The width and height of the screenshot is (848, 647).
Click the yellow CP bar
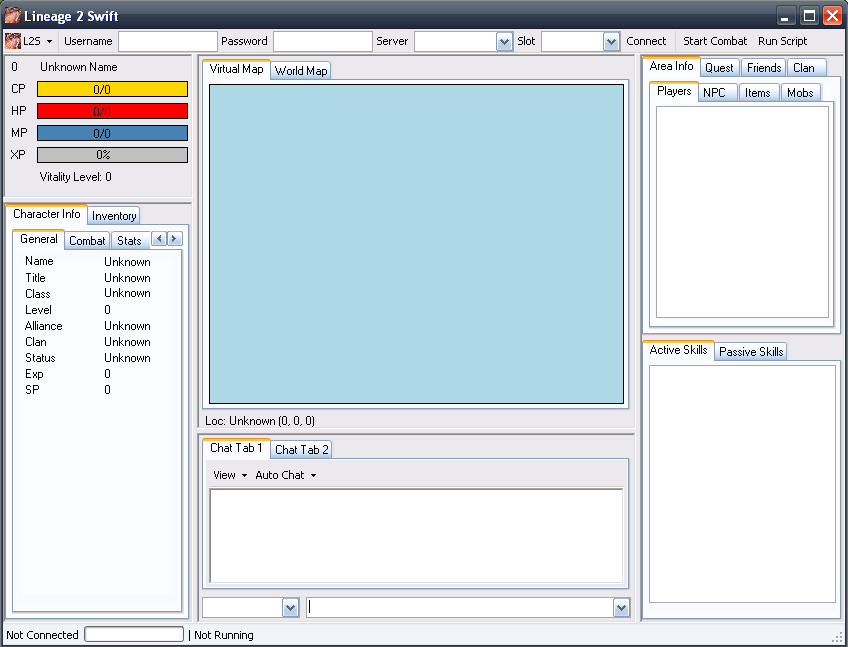[112, 89]
